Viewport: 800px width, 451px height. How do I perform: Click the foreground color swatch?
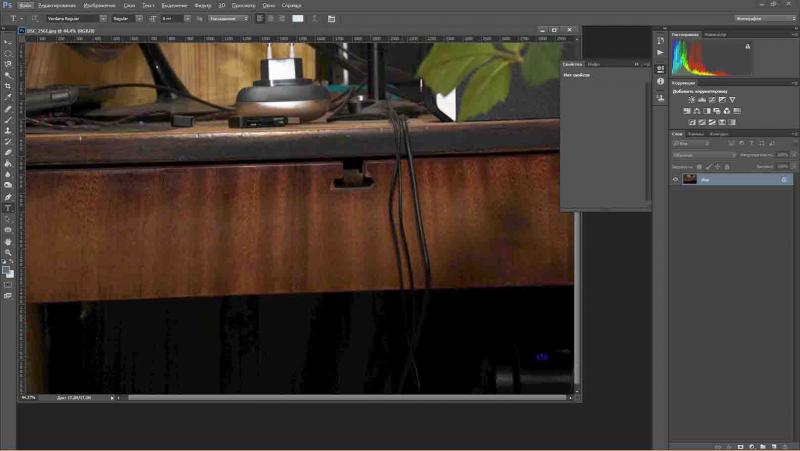click(6, 270)
